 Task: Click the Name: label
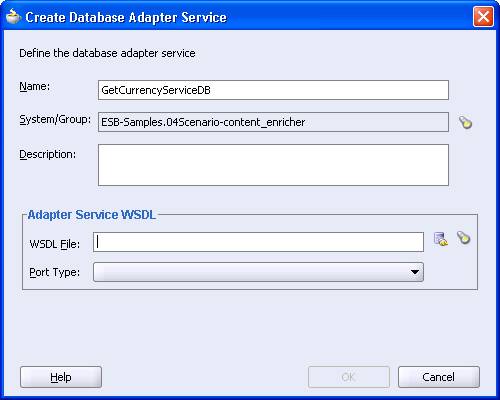[35, 86]
